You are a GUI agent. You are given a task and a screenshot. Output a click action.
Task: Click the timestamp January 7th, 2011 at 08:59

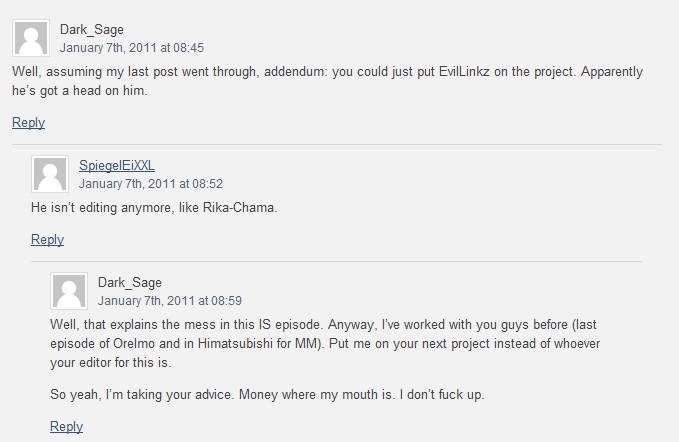[x=170, y=300]
